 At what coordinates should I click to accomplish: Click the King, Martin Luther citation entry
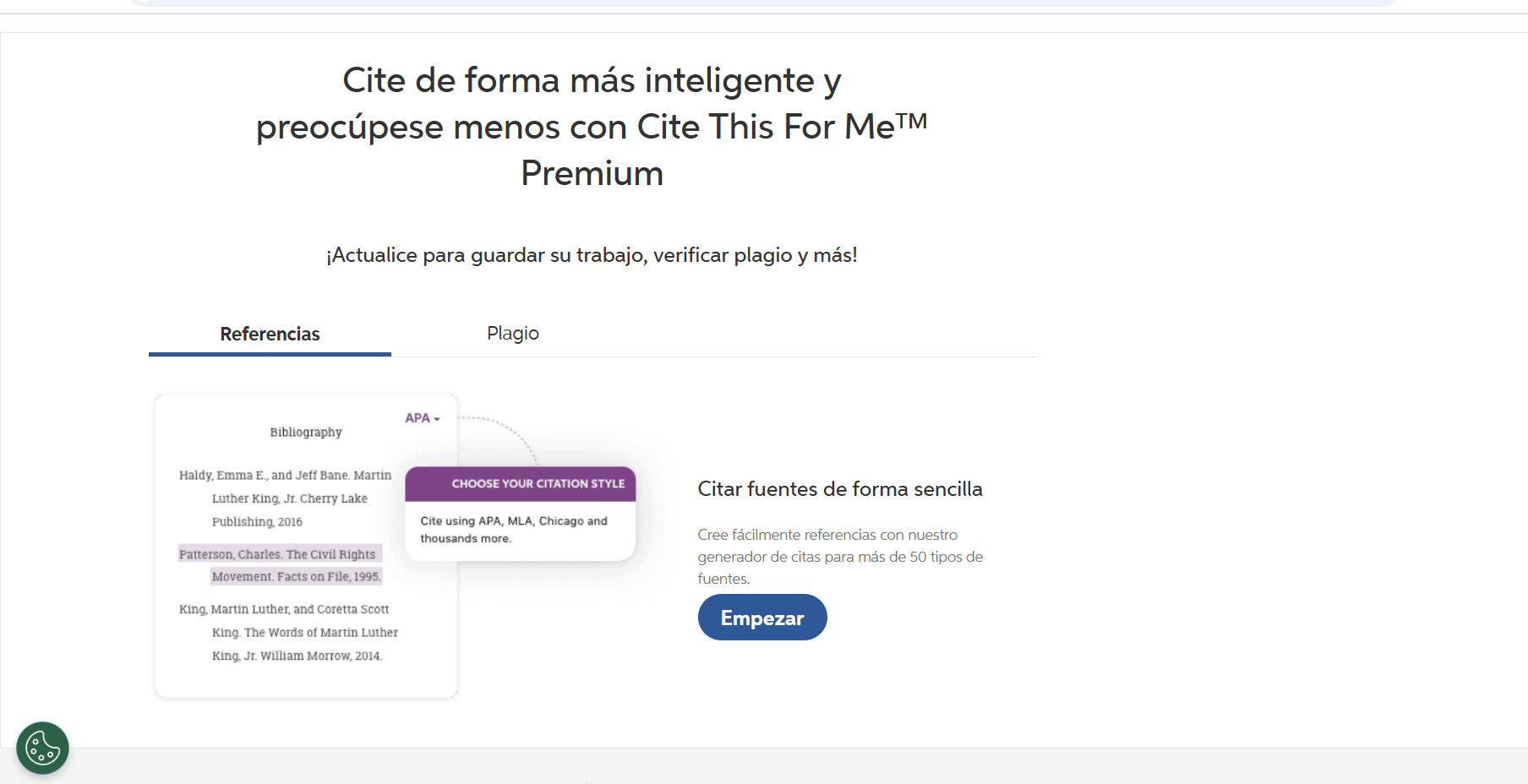pyautogui.click(x=284, y=609)
